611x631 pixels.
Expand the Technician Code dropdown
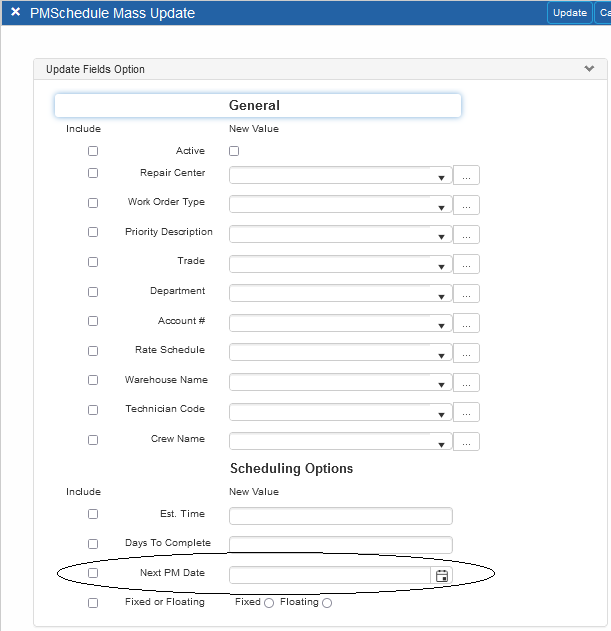pyautogui.click(x=440, y=414)
